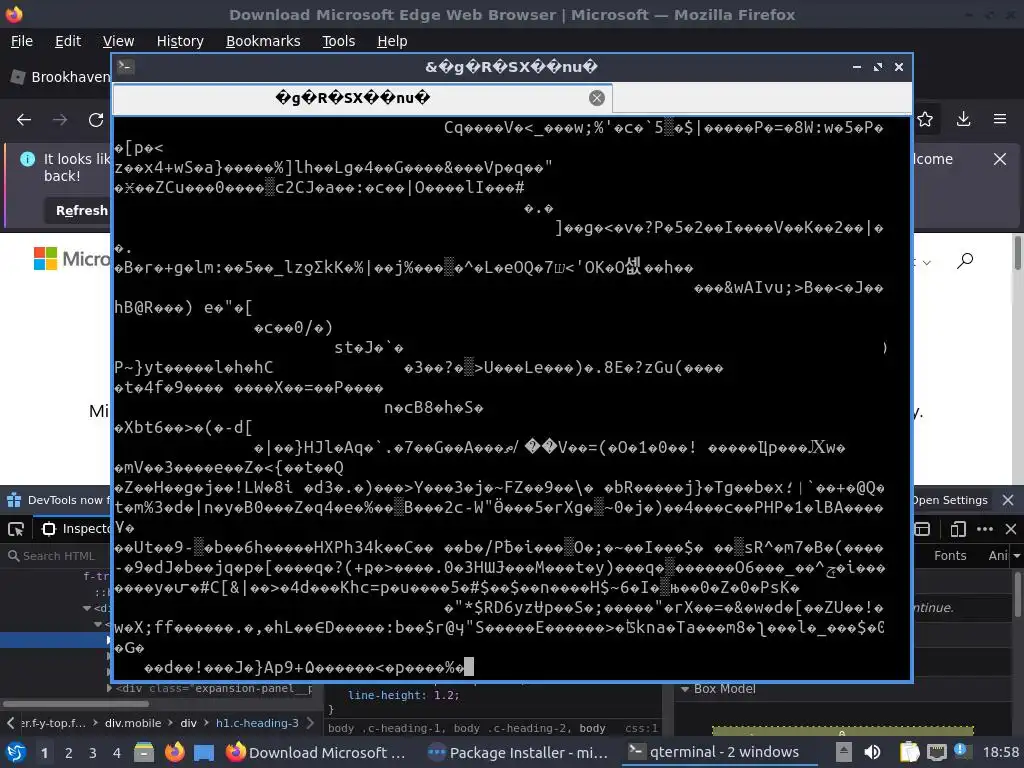1024x768 pixels.
Task: Click the div.mobile breadcrumb
Action: pos(133,723)
